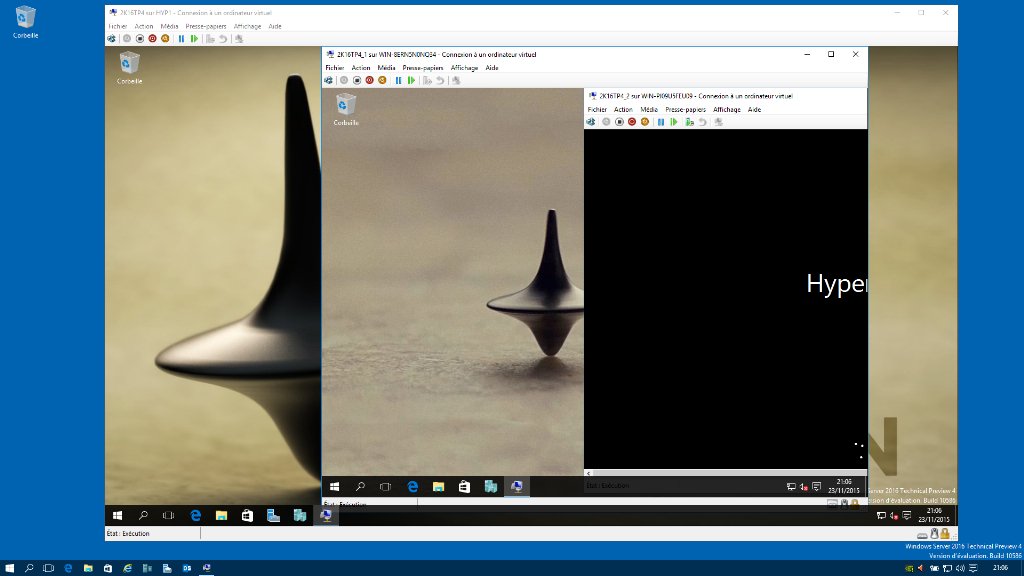This screenshot has width=1024, height=576.
Task: Open Internet Explorer in host taskbar
Action: [x=127, y=568]
